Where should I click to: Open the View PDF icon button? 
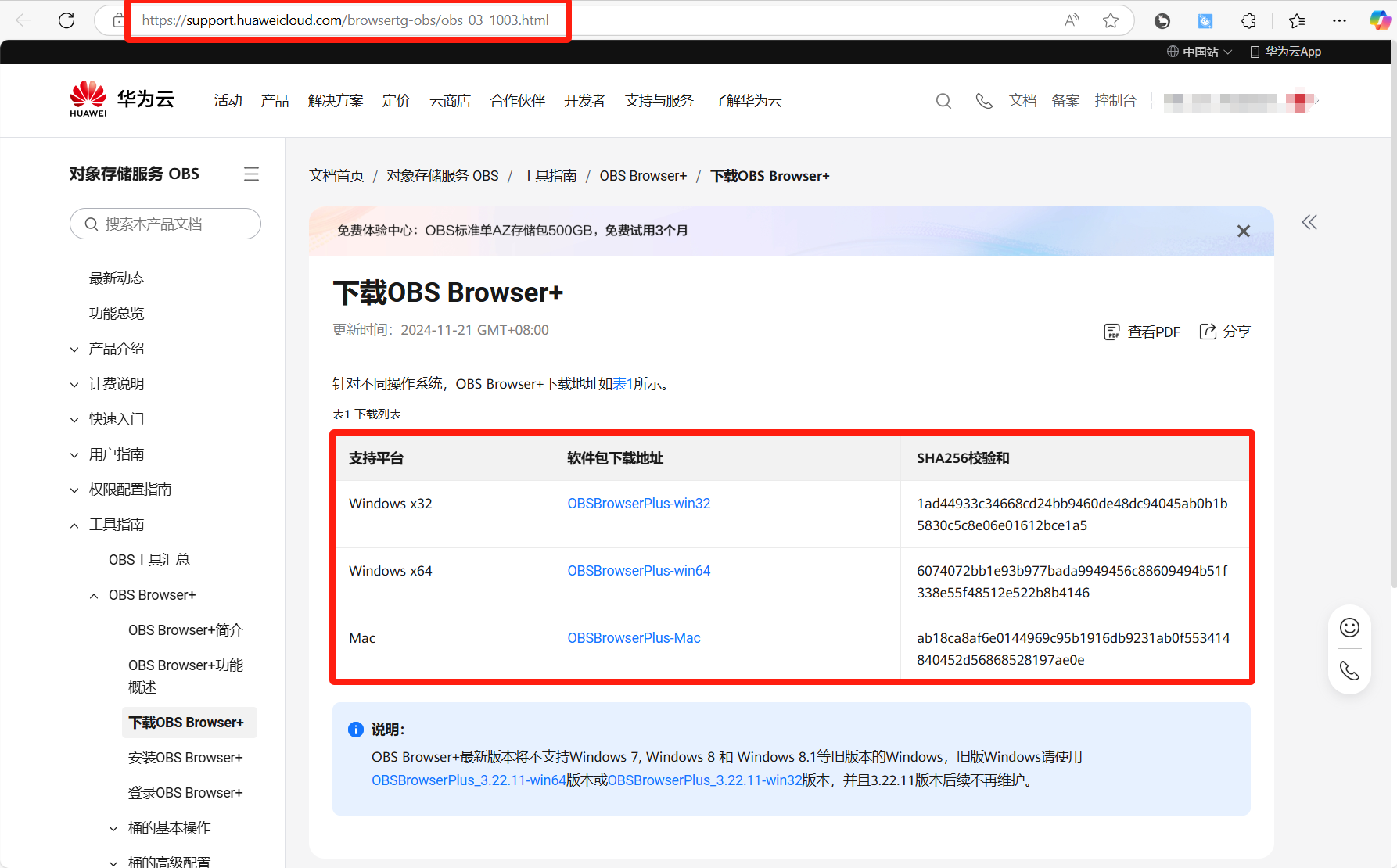click(x=1111, y=332)
